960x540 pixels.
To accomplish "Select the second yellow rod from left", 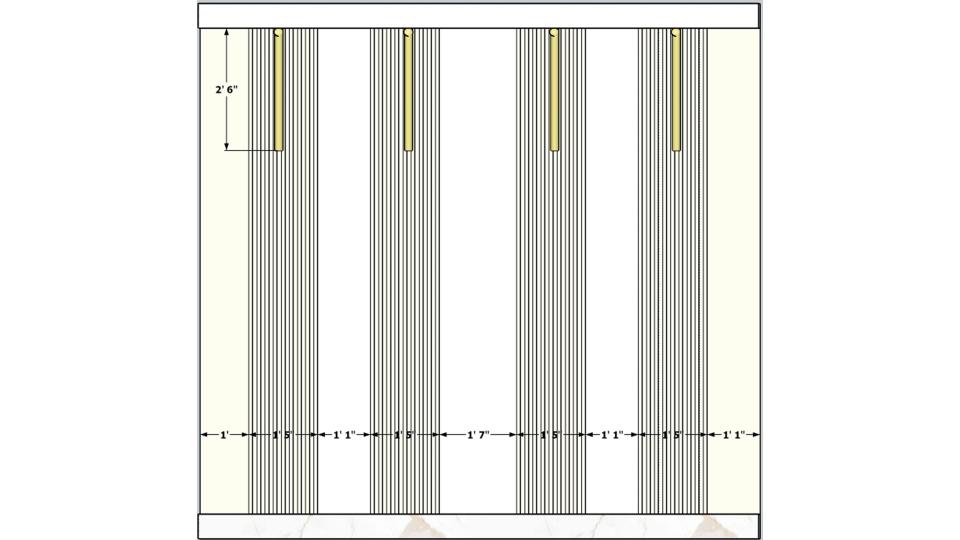I will click(408, 90).
